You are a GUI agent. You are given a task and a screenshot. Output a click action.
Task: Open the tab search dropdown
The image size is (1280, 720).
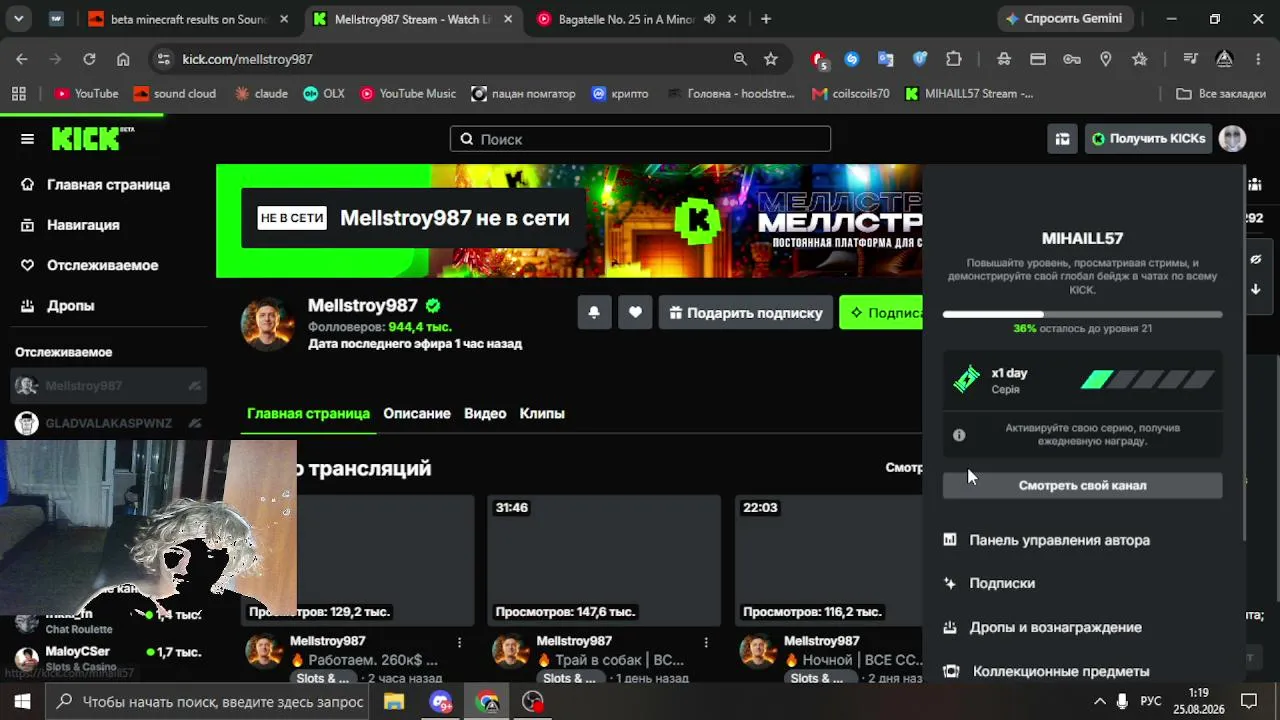pos(19,19)
